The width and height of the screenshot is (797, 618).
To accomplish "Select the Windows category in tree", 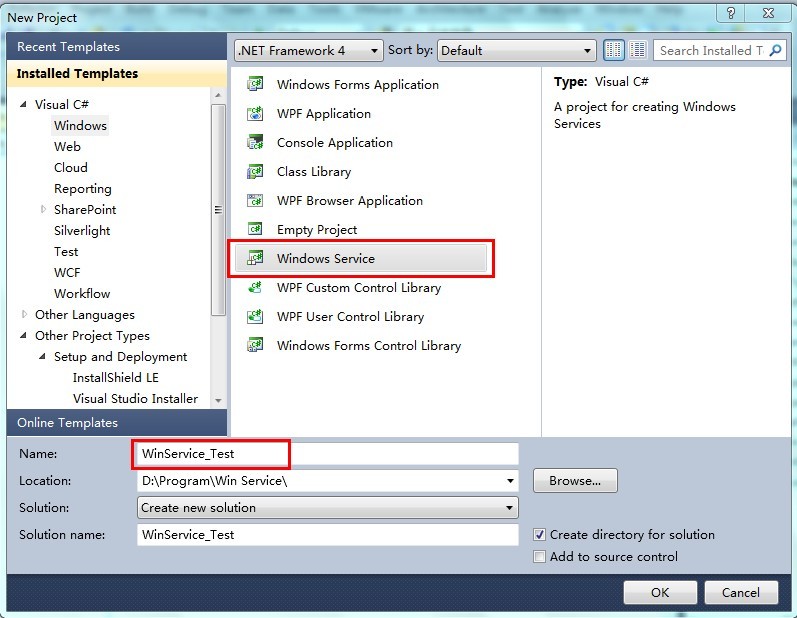I will pos(80,126).
